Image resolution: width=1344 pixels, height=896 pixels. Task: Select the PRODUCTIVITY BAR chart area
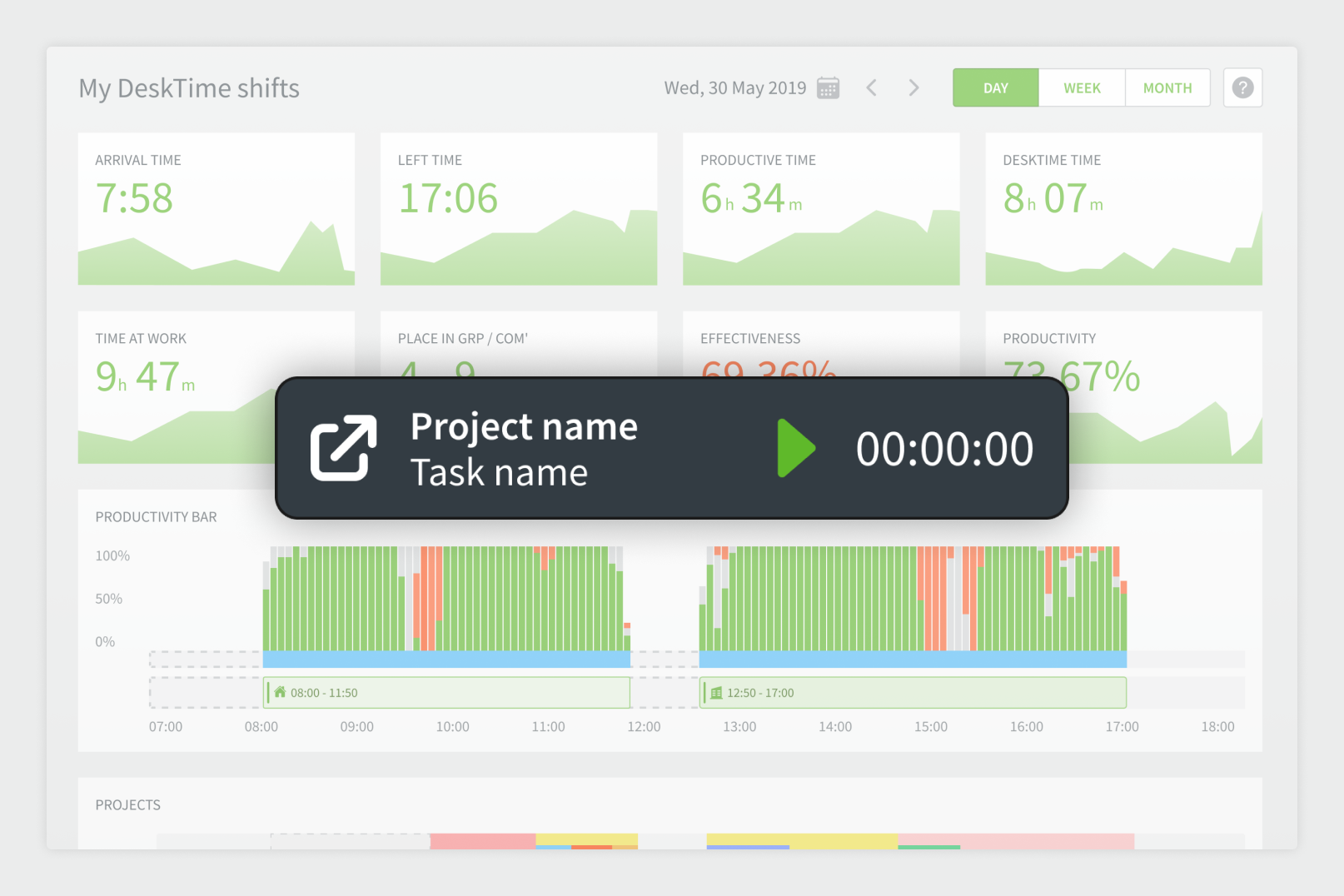pyautogui.click(x=155, y=516)
